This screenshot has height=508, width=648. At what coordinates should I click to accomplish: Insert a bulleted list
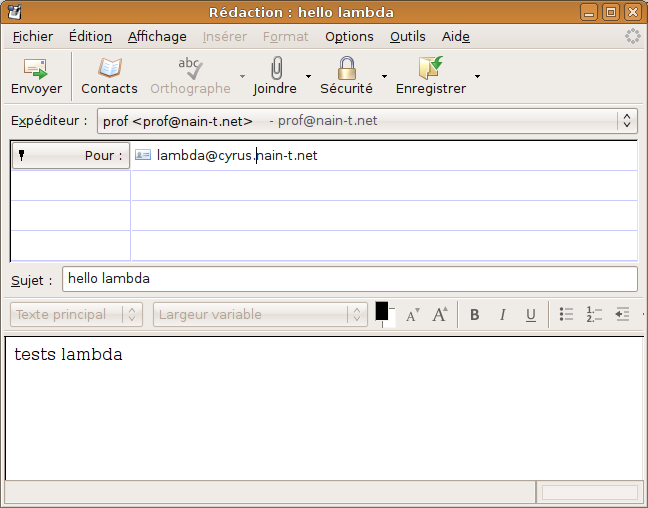566,315
